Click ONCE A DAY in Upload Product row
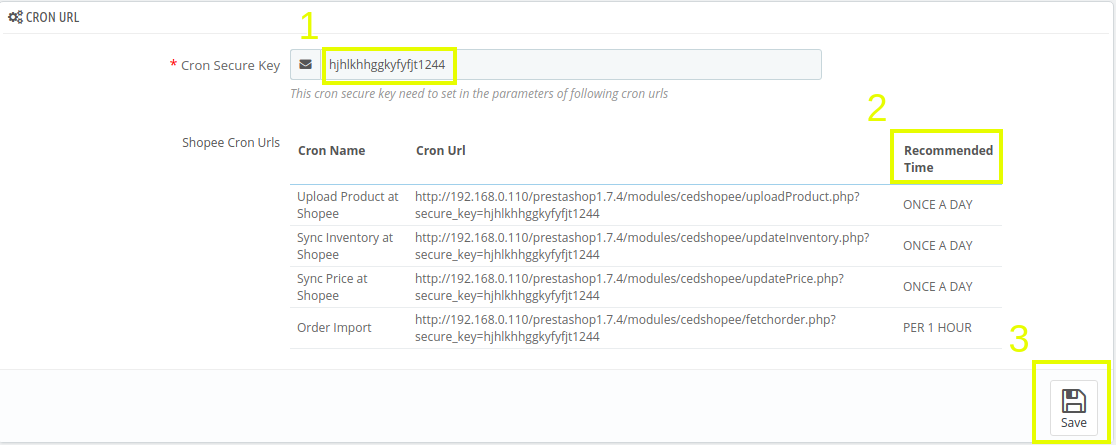Image resolution: width=1116 pixels, height=445 pixels. tap(937, 205)
